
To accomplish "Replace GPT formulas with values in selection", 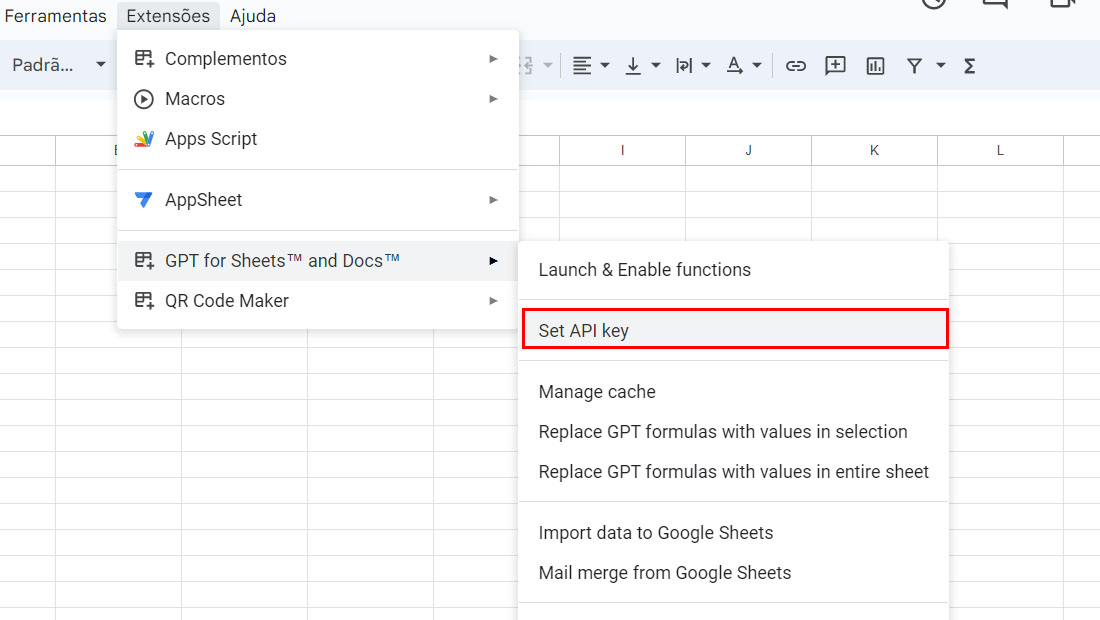I will point(734,431).
